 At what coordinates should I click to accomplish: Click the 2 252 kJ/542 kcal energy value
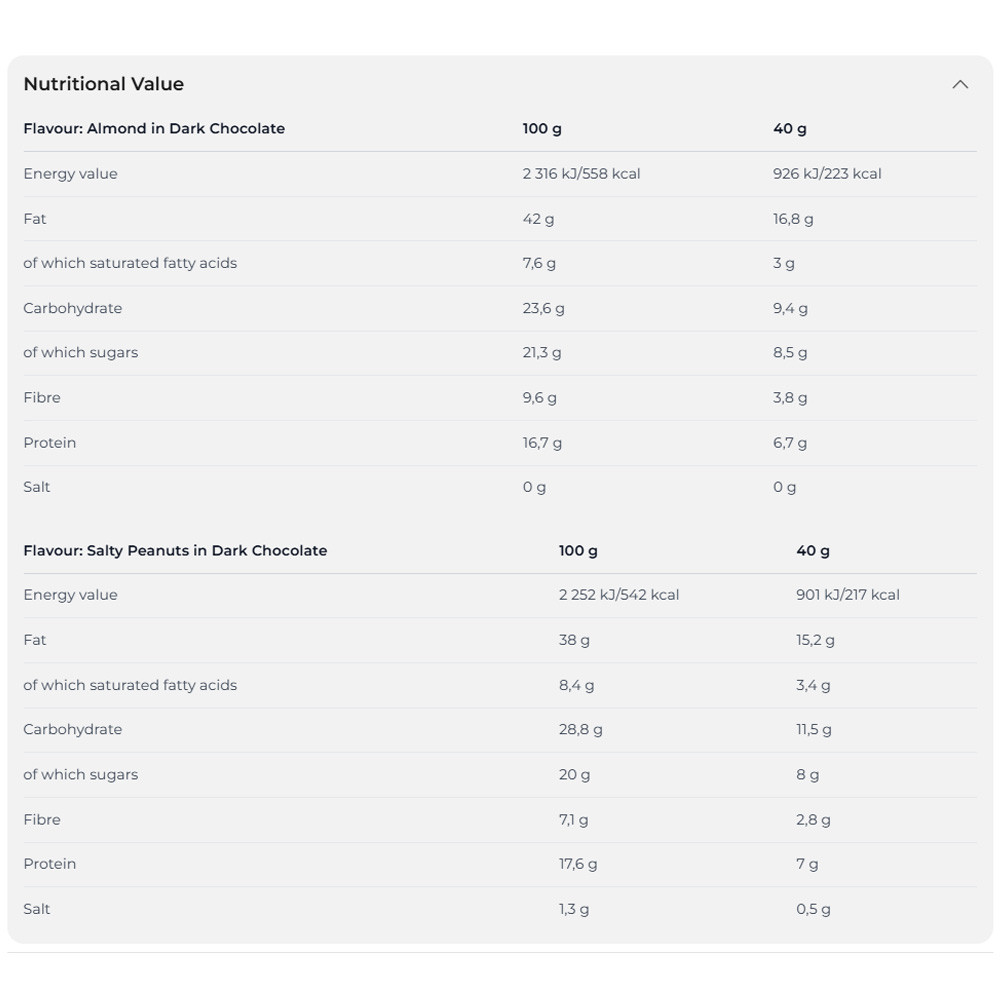click(x=619, y=594)
